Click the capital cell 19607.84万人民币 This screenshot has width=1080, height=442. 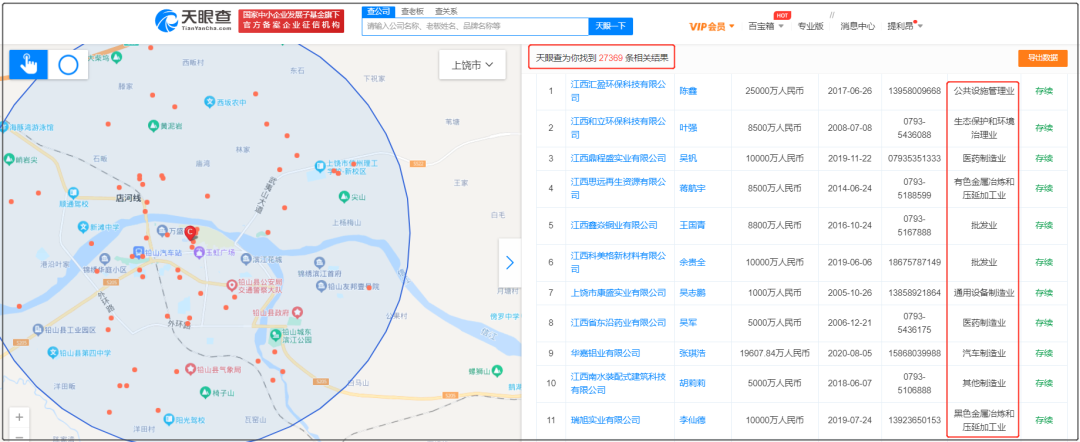point(774,353)
